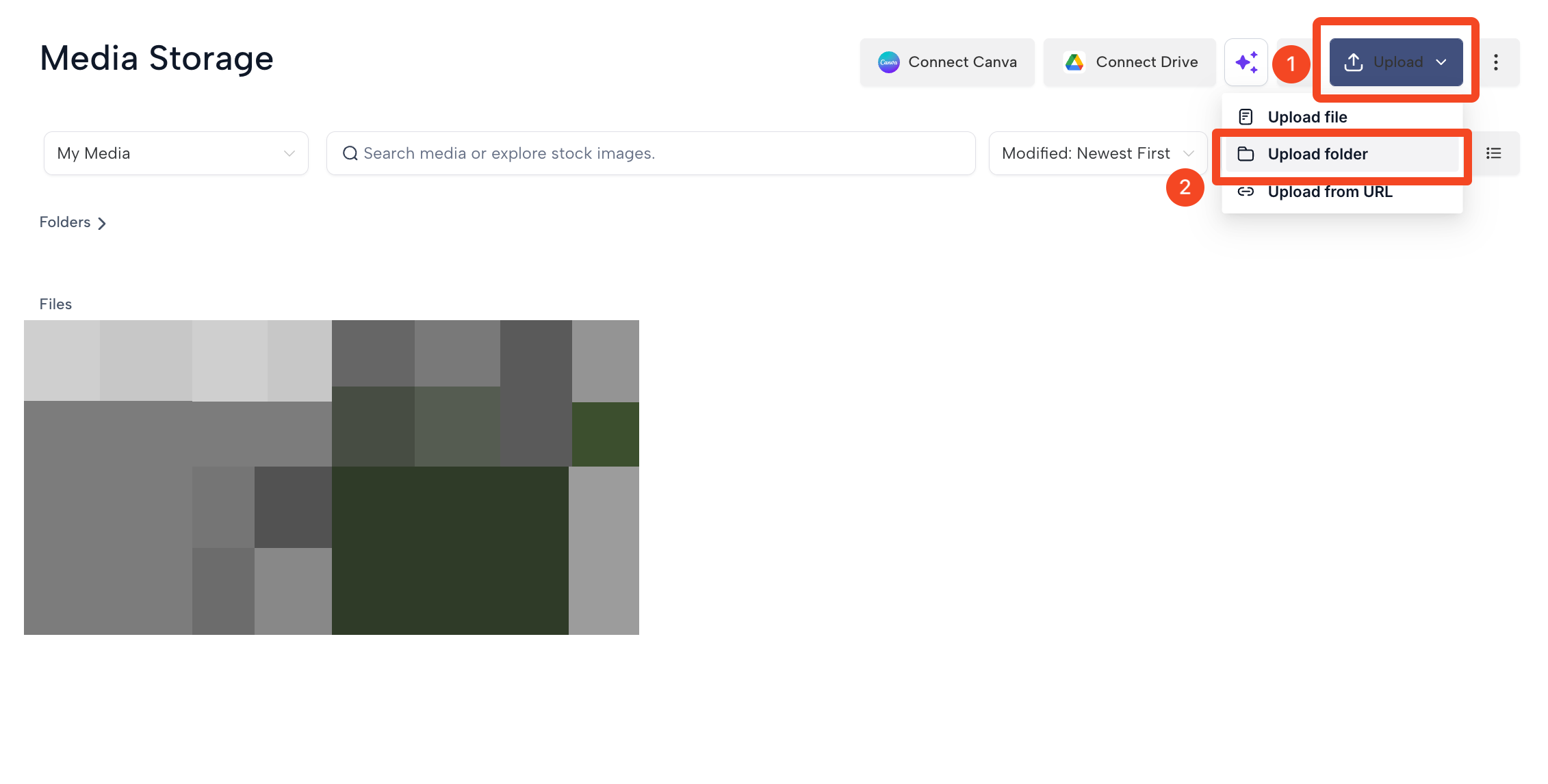
Task: Toggle the Upload button dropdown arrow
Action: (x=1441, y=62)
